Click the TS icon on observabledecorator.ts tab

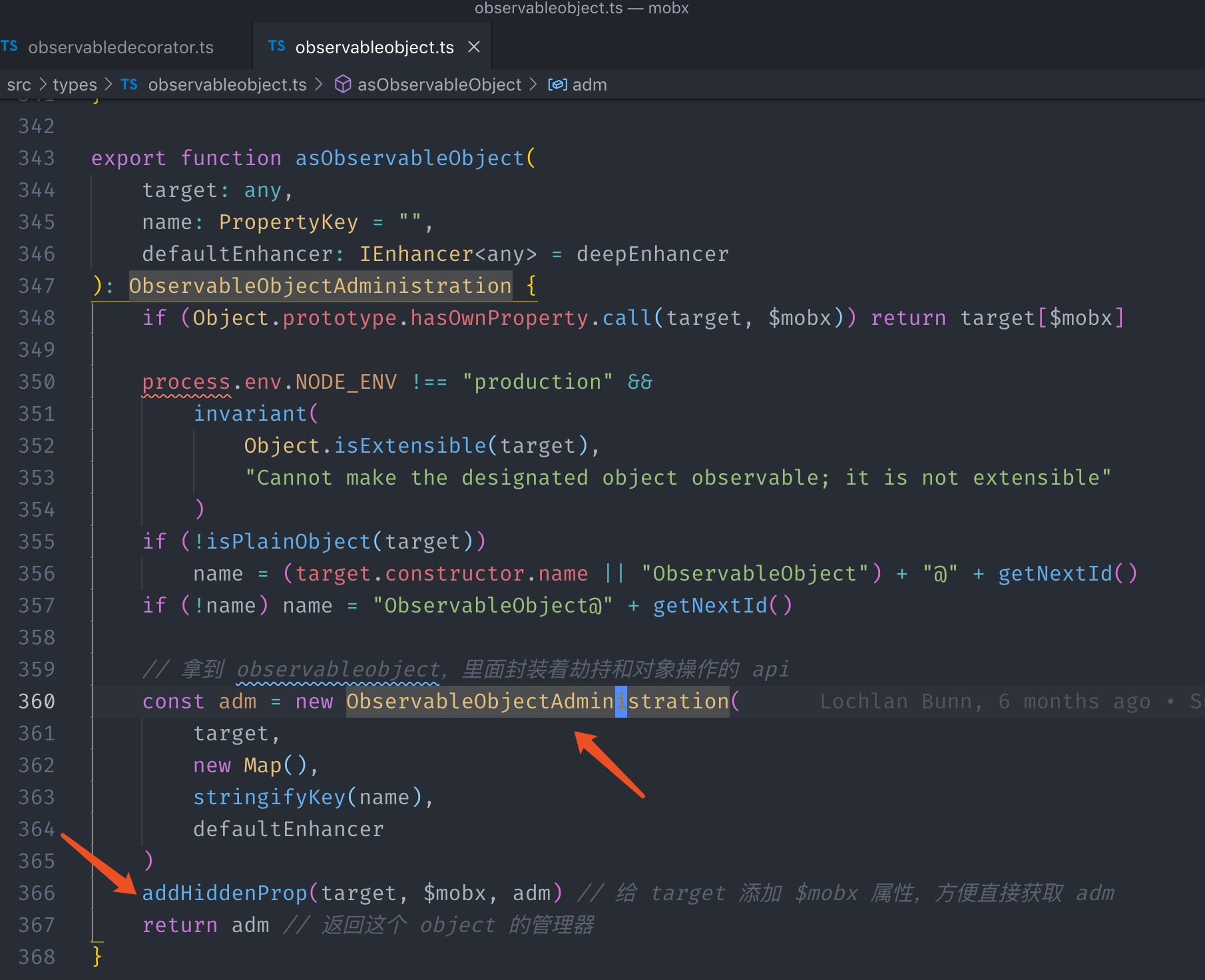(9, 47)
